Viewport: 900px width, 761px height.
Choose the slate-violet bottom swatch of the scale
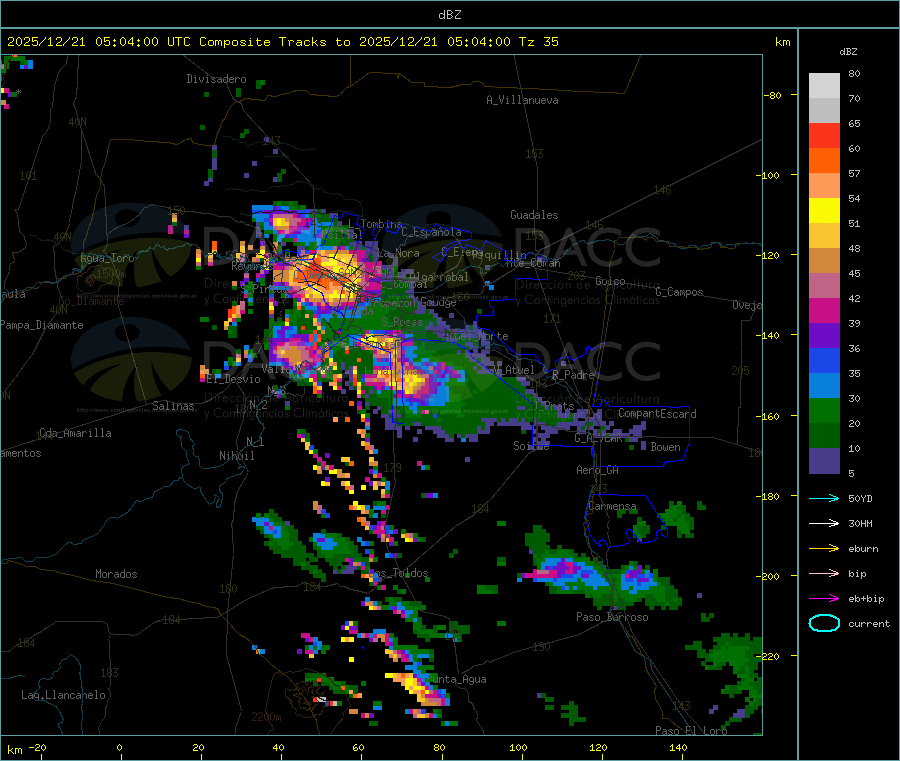[824, 461]
